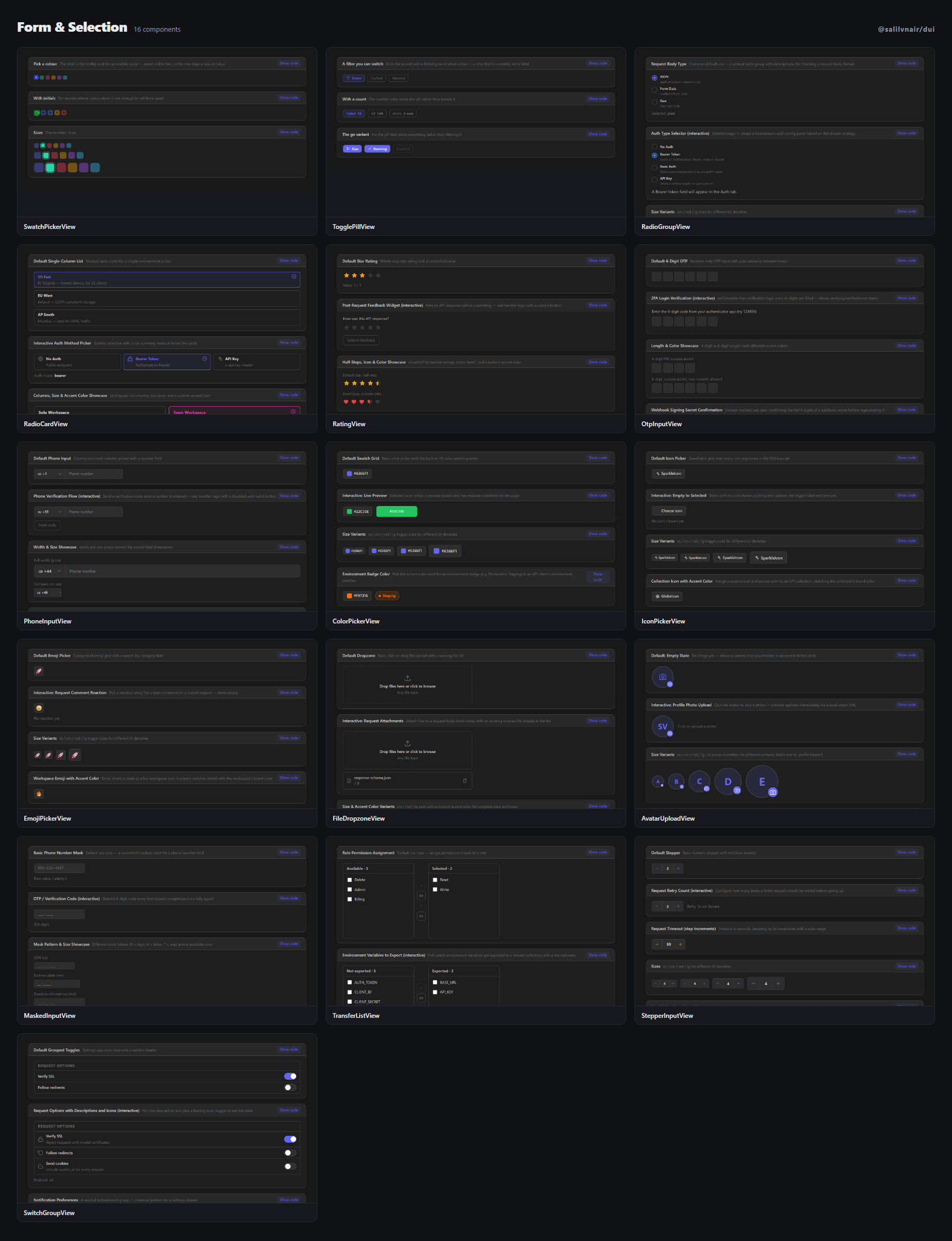The image size is (952, 1241).
Task: Click the Send code button
Action: (x=47, y=525)
